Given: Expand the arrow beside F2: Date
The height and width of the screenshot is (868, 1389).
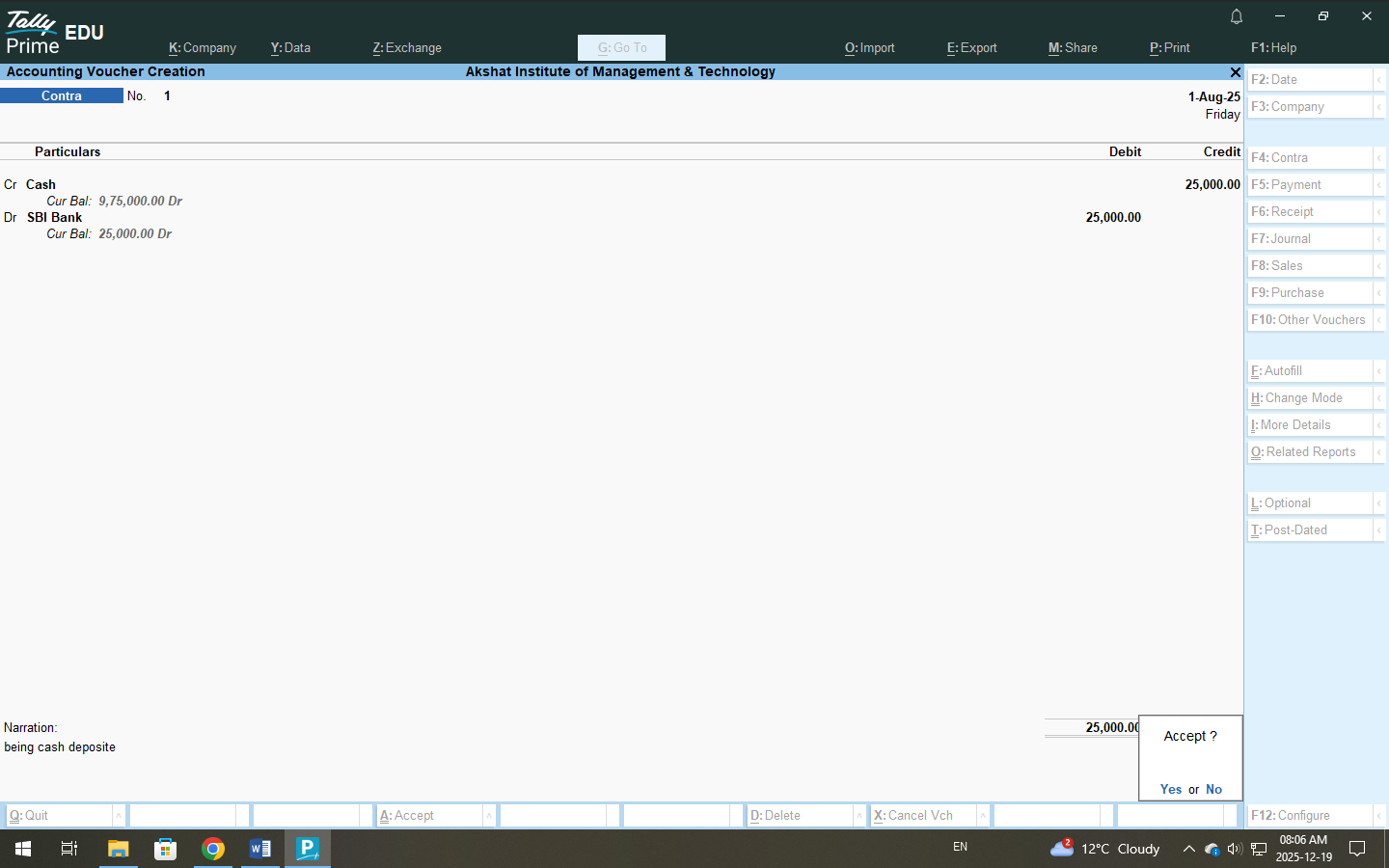Looking at the screenshot, I should [1379, 80].
